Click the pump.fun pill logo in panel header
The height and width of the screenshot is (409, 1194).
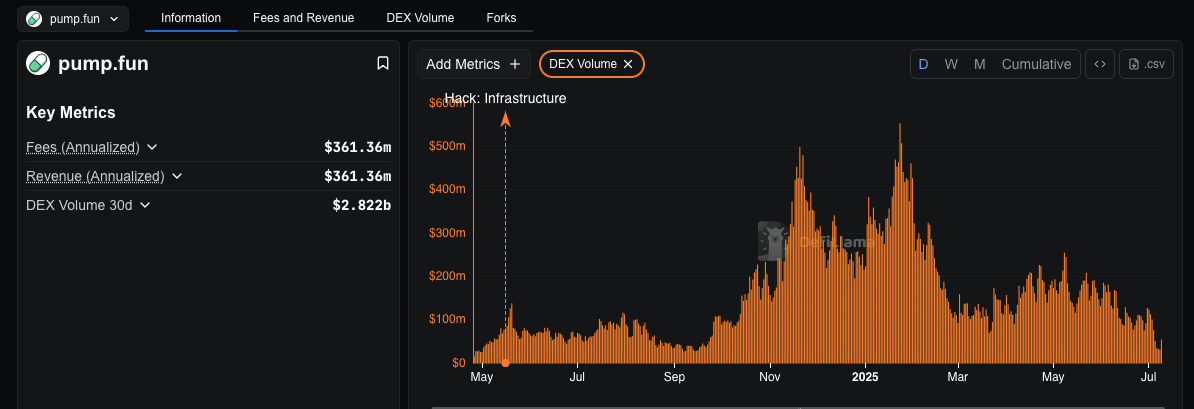pos(38,63)
